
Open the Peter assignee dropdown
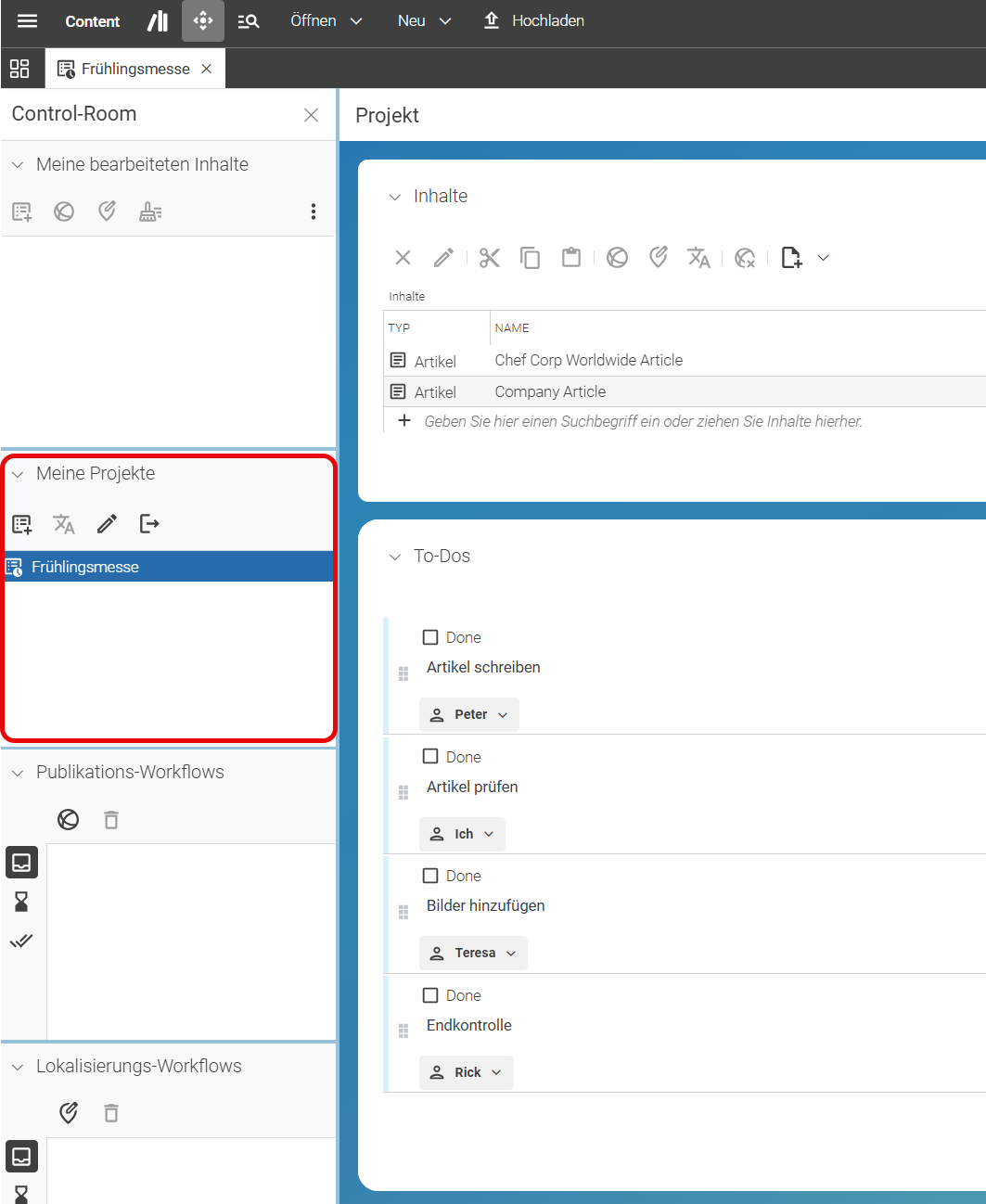469,714
